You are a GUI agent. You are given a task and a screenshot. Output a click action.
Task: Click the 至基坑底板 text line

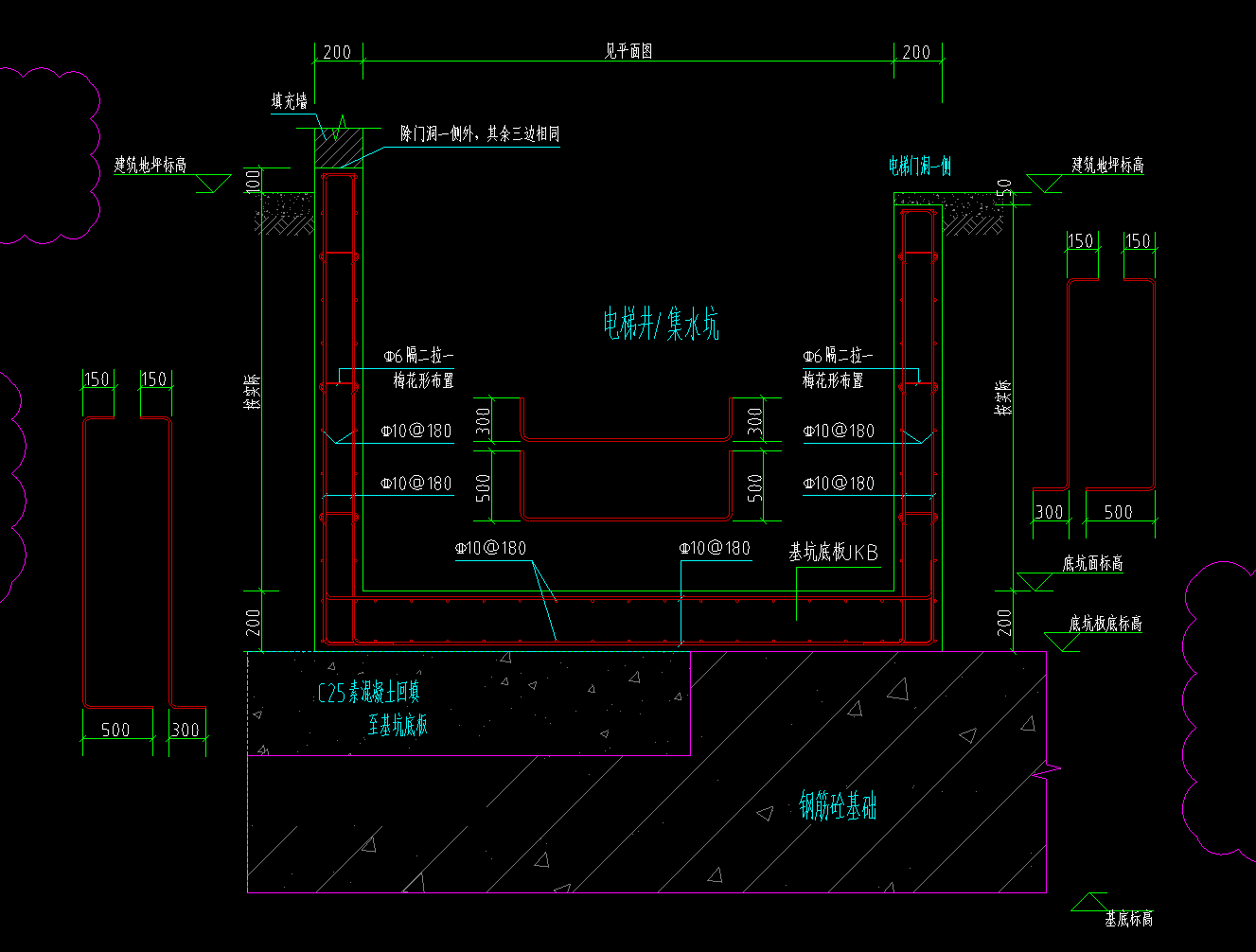click(x=398, y=725)
